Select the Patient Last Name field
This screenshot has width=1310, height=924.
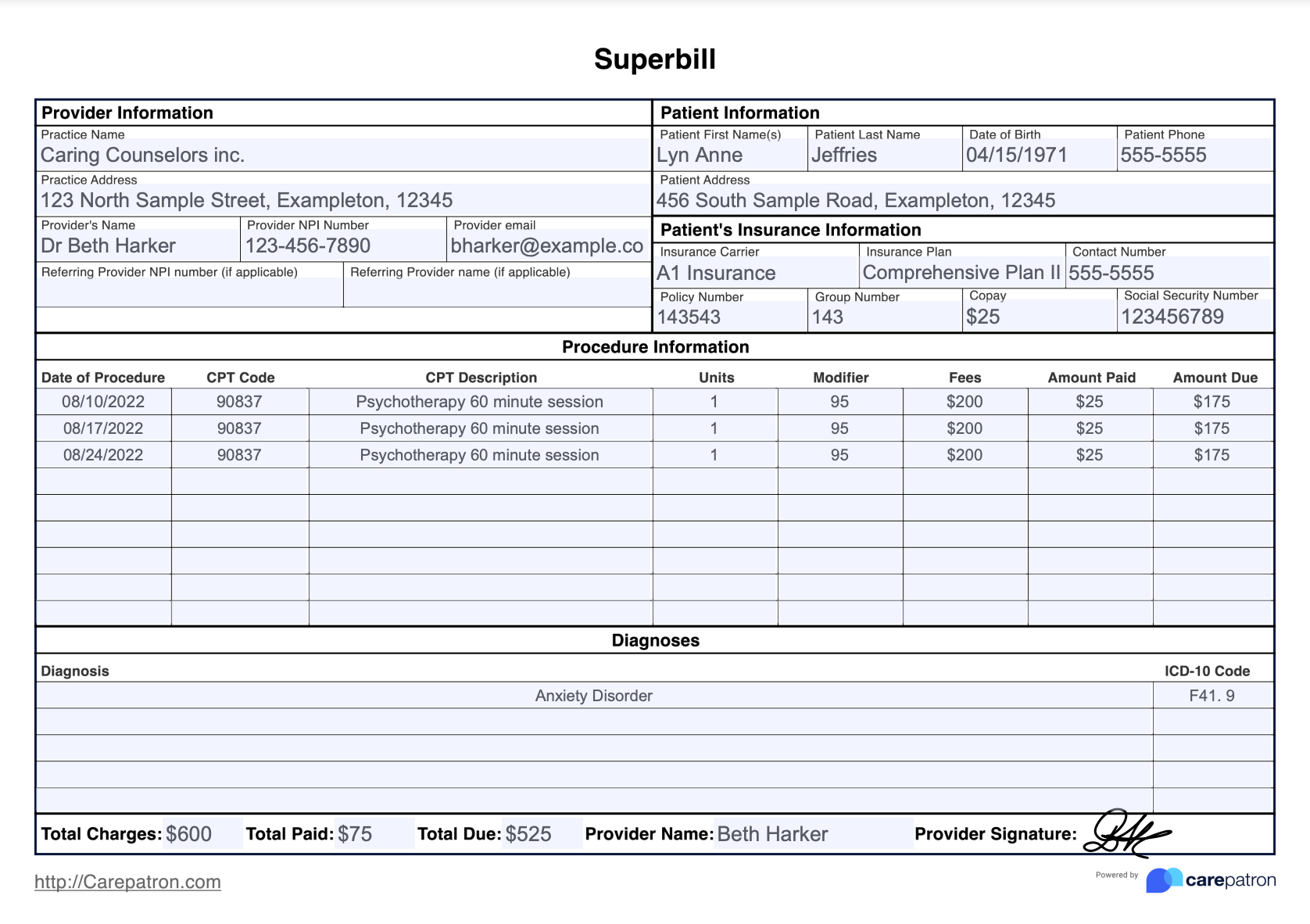coord(883,155)
